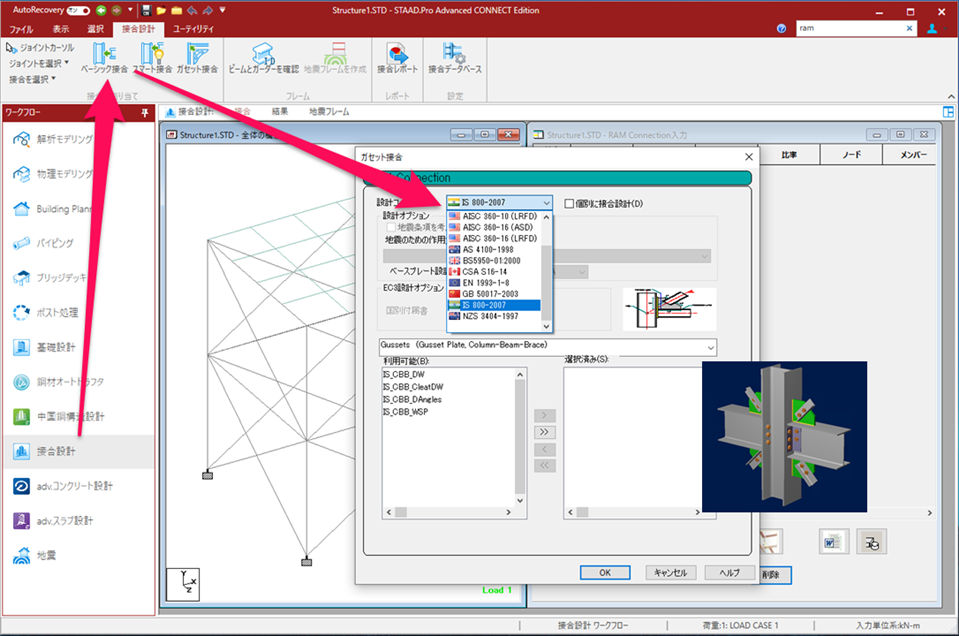Pin the ワークフロー panel with the pin icon
Screen dimensions: 959x636
(x=145, y=113)
